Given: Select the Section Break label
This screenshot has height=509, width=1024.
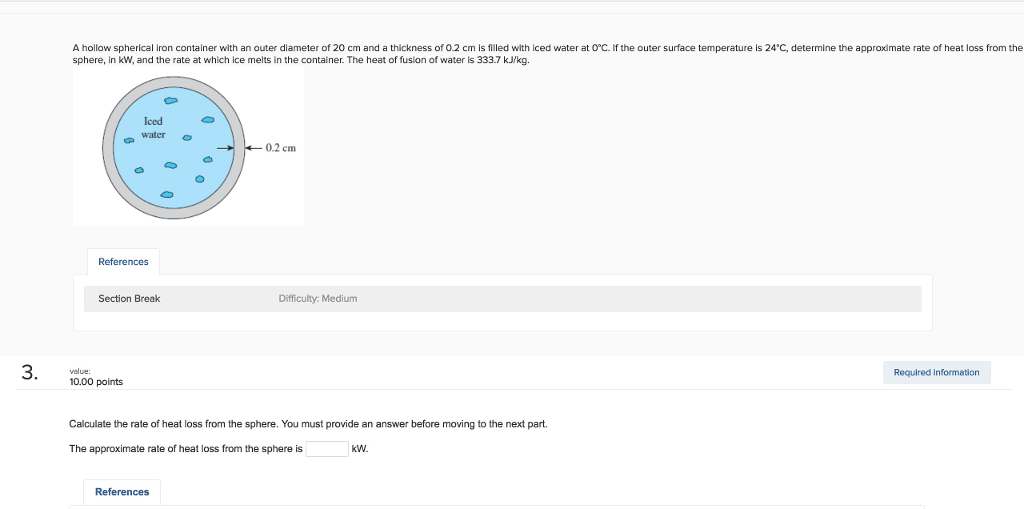Looking at the screenshot, I should click(129, 299).
